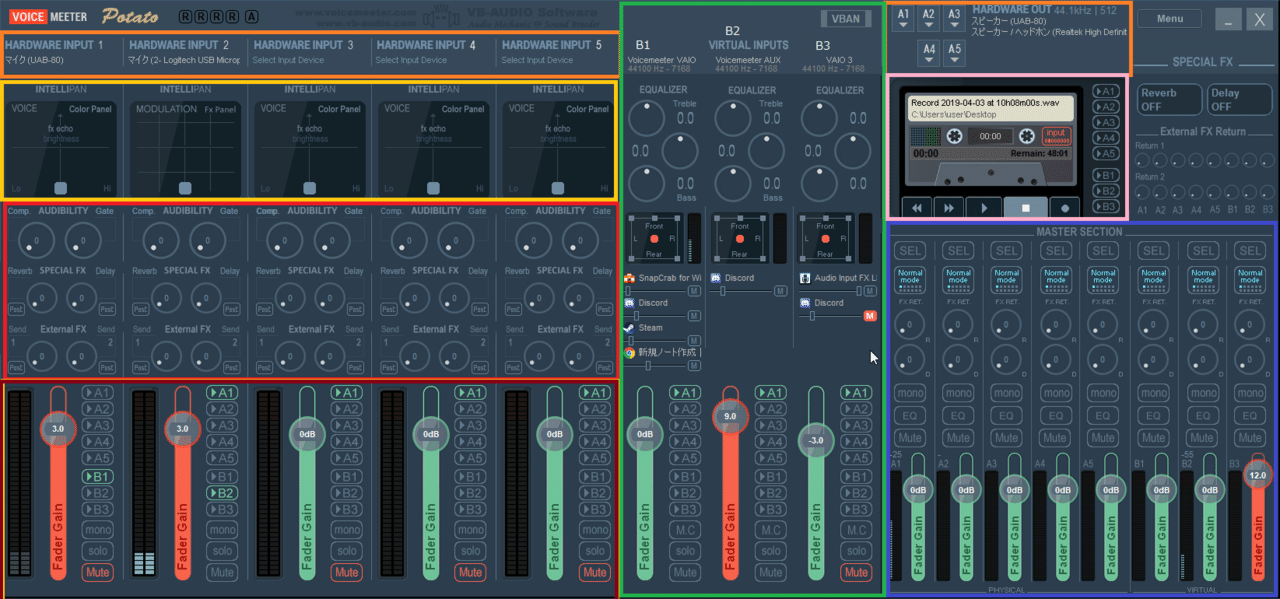Enable A1 routing on Voicemeeter VAIO strip
The width and height of the screenshot is (1280, 599).
point(687,393)
